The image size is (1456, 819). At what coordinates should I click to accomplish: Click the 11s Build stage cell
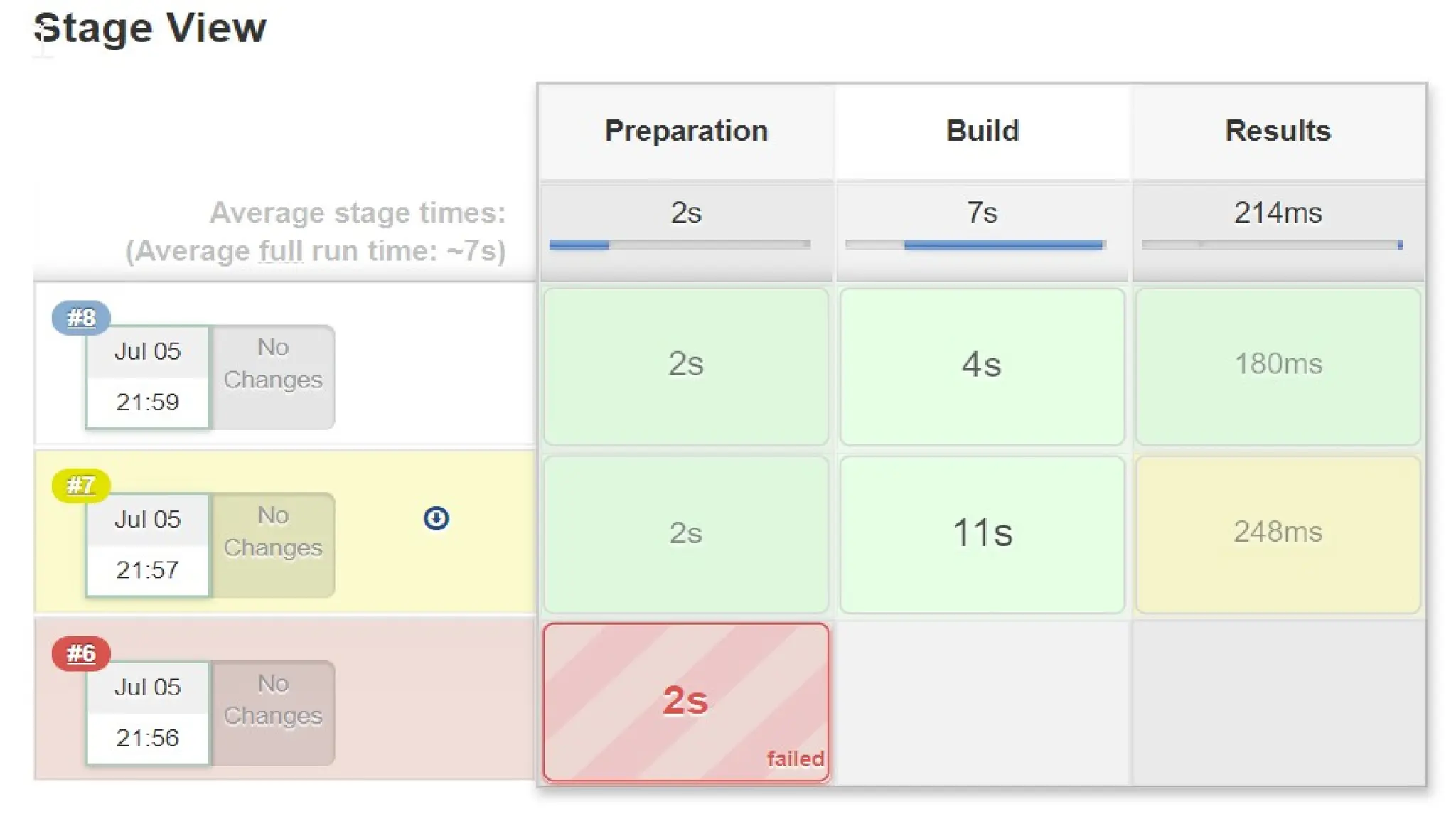coord(982,533)
